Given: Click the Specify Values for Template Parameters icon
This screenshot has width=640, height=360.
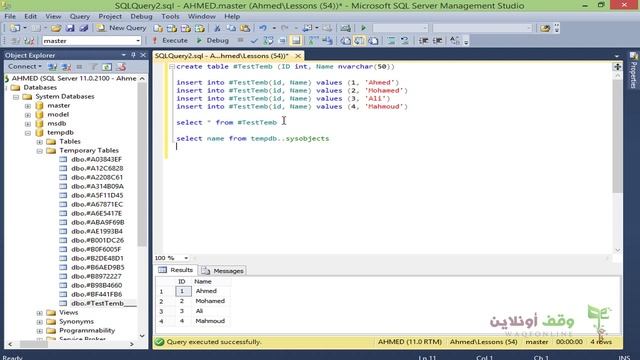Looking at the screenshot, I should tap(454, 41).
